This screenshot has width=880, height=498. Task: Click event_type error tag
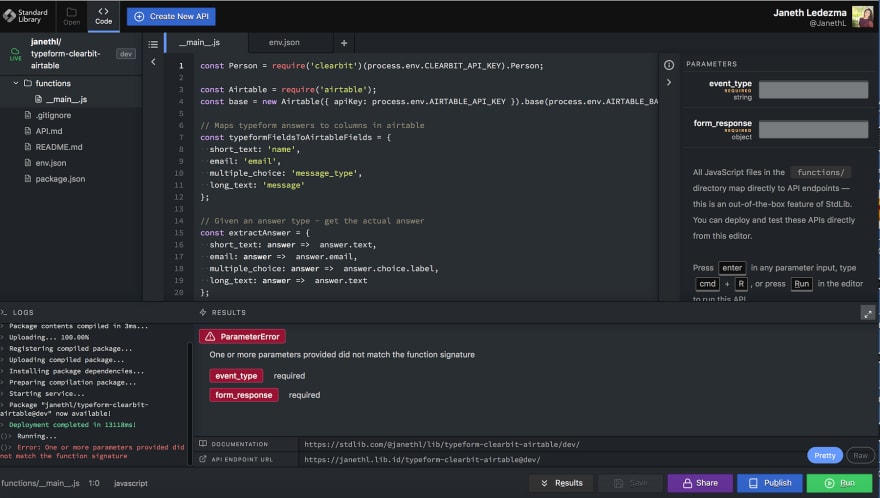click(236, 376)
